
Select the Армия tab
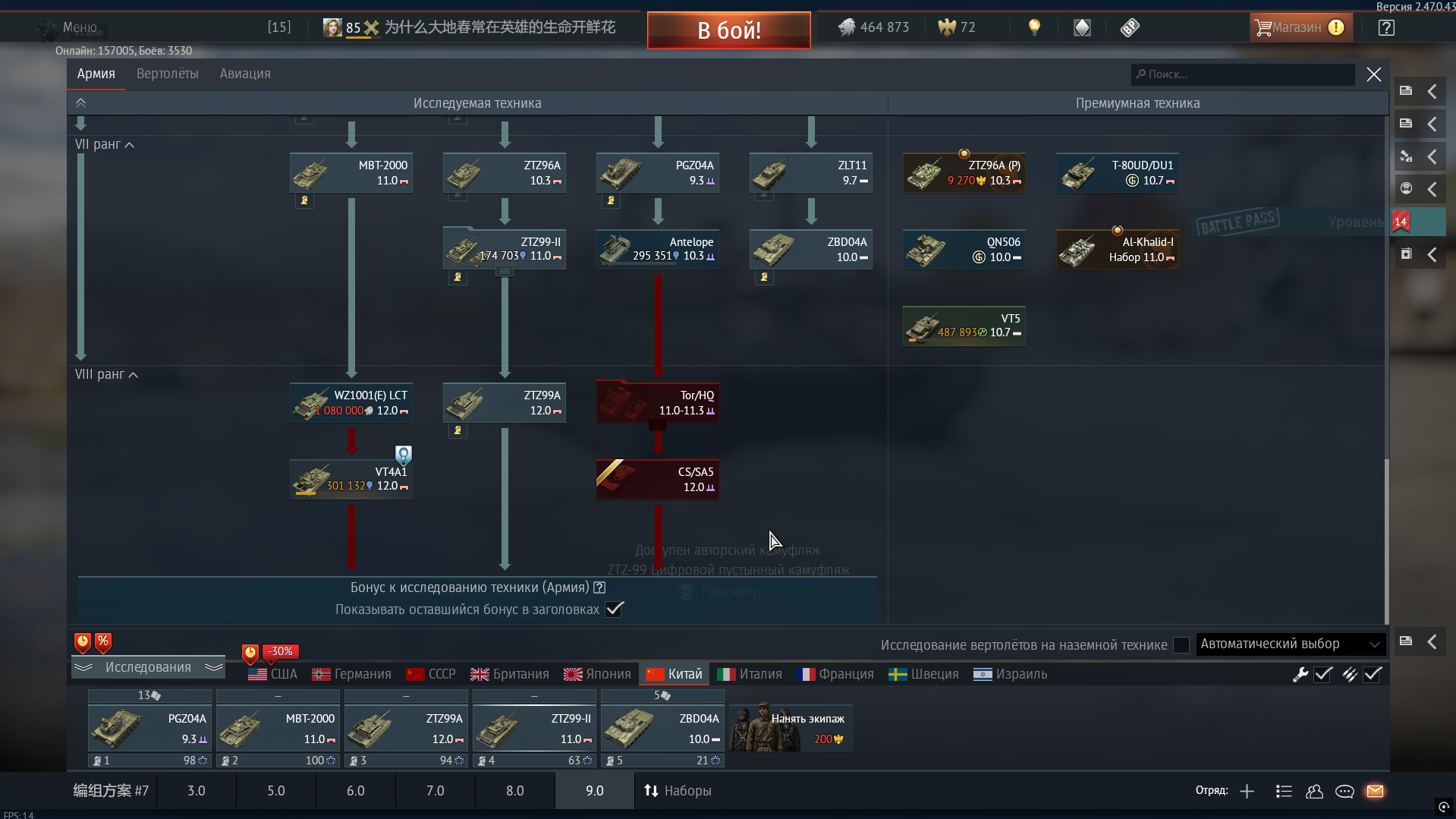tap(96, 74)
